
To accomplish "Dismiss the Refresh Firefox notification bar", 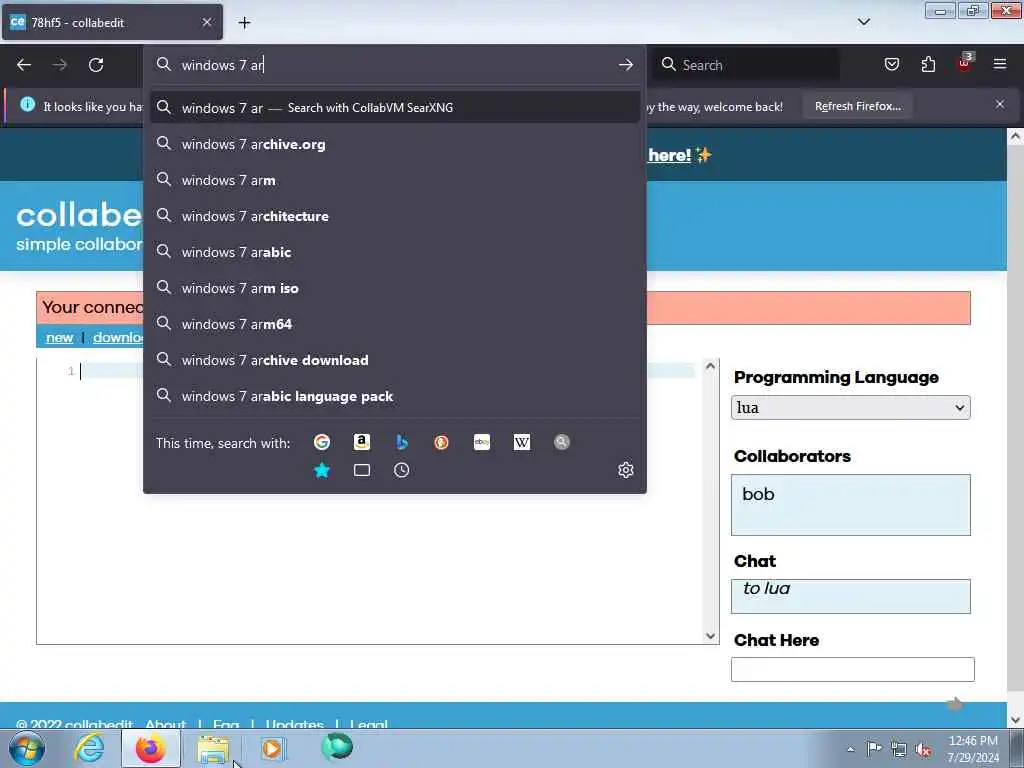I will point(1000,104).
